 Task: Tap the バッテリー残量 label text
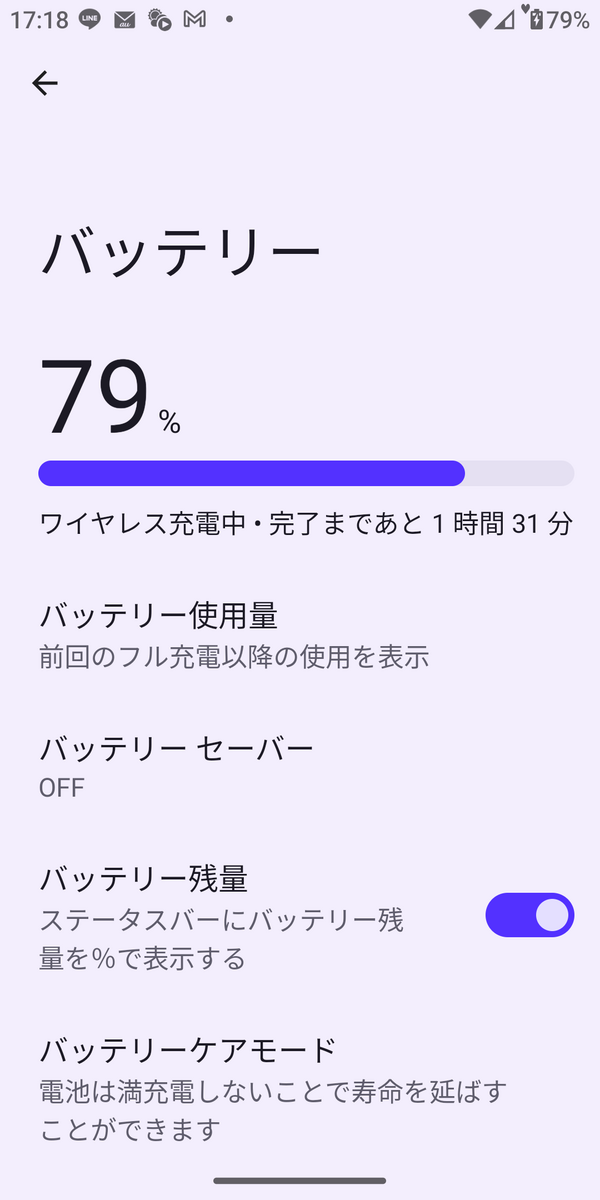pos(143,879)
